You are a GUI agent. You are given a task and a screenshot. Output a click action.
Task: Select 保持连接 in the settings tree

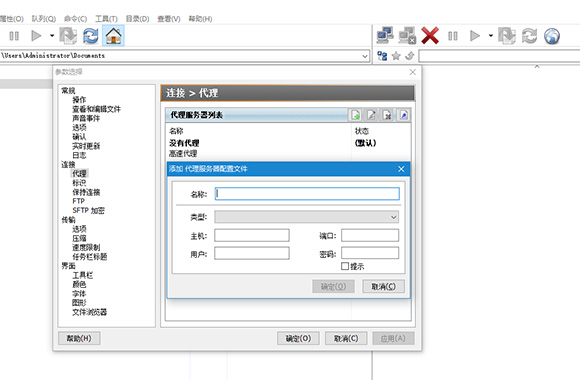click(x=86, y=192)
